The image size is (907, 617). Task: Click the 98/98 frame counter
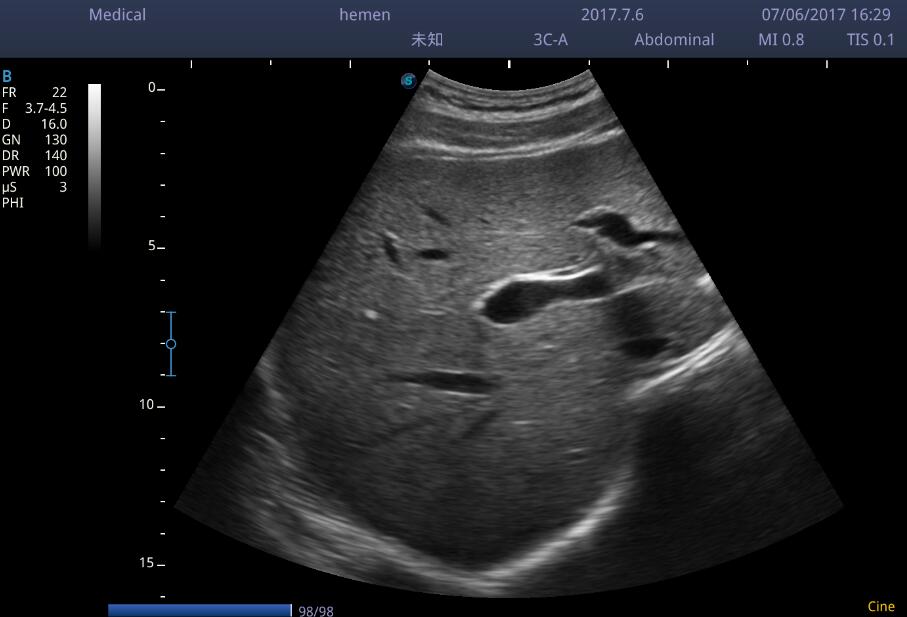coord(316,611)
